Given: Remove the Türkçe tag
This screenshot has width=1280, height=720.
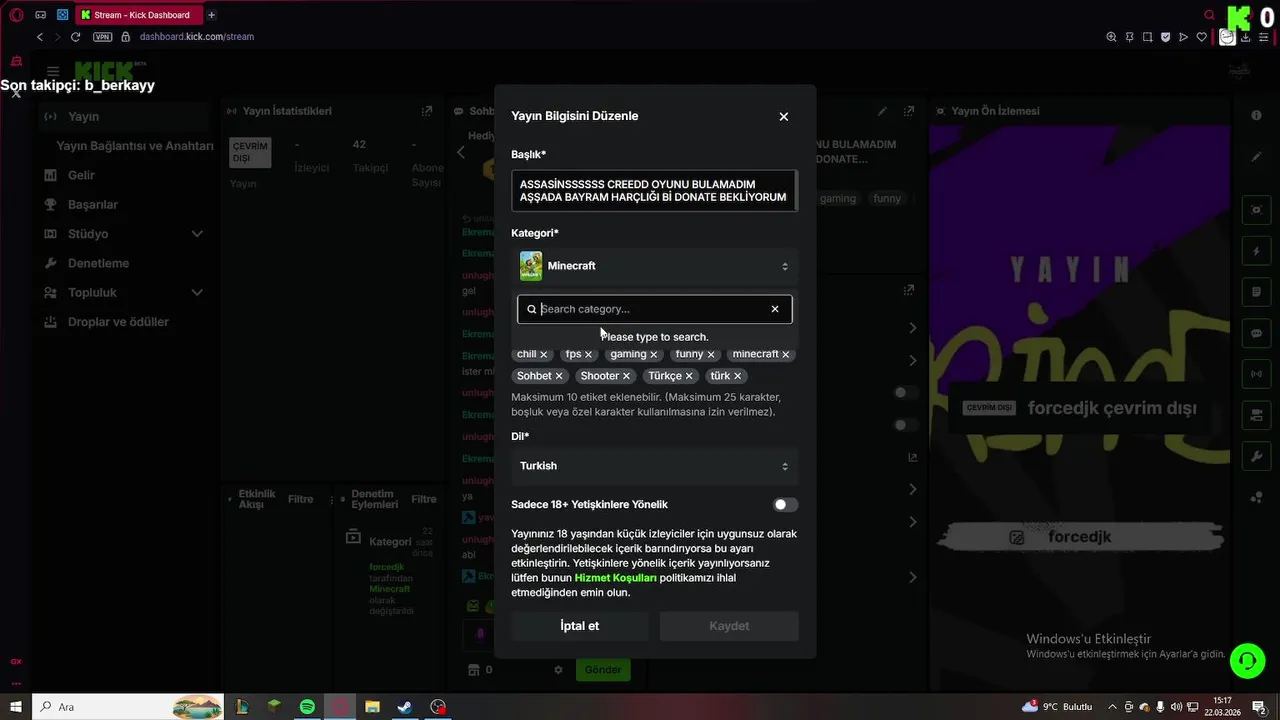Looking at the screenshot, I should tap(689, 376).
